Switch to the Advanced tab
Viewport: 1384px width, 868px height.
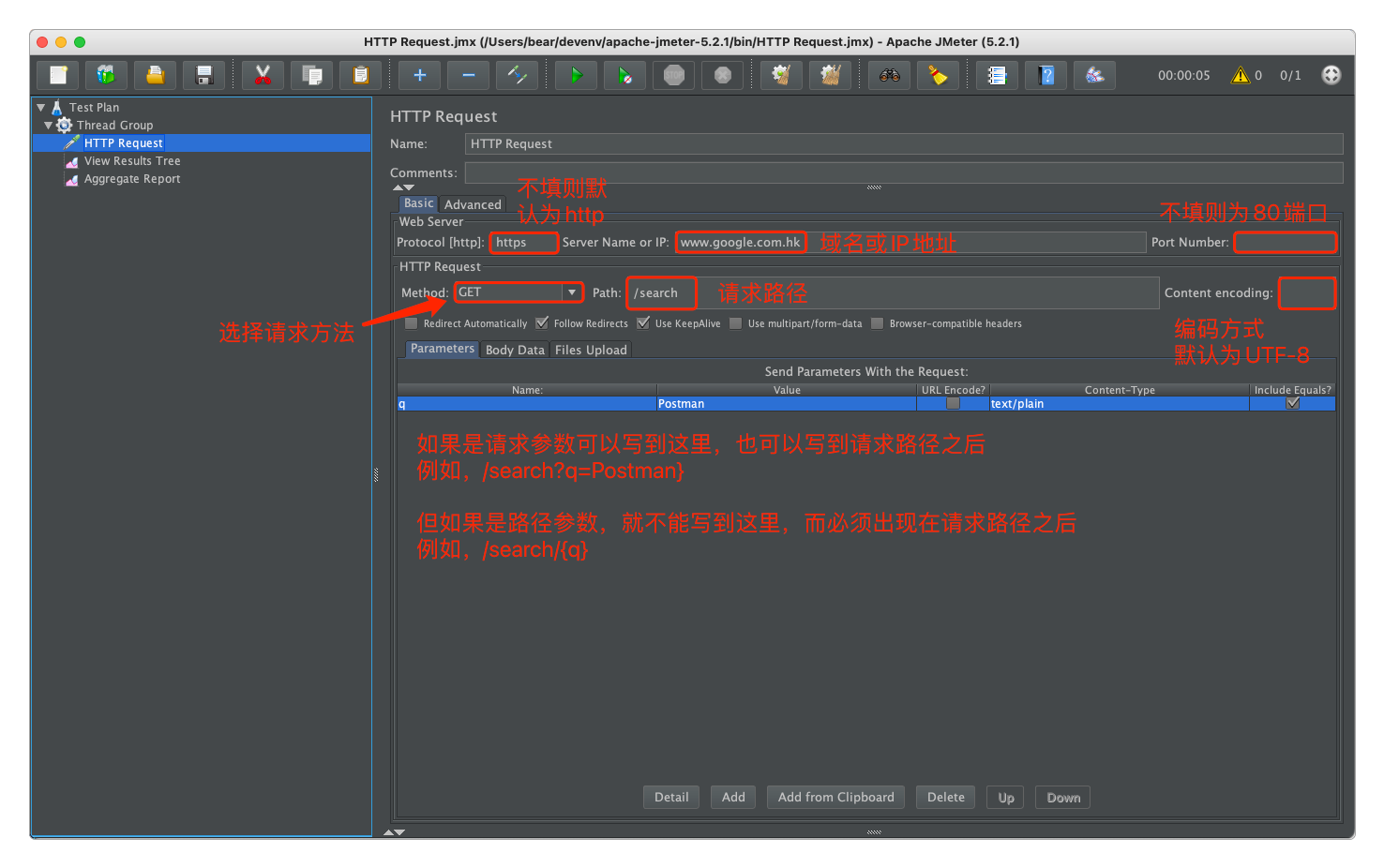click(473, 204)
